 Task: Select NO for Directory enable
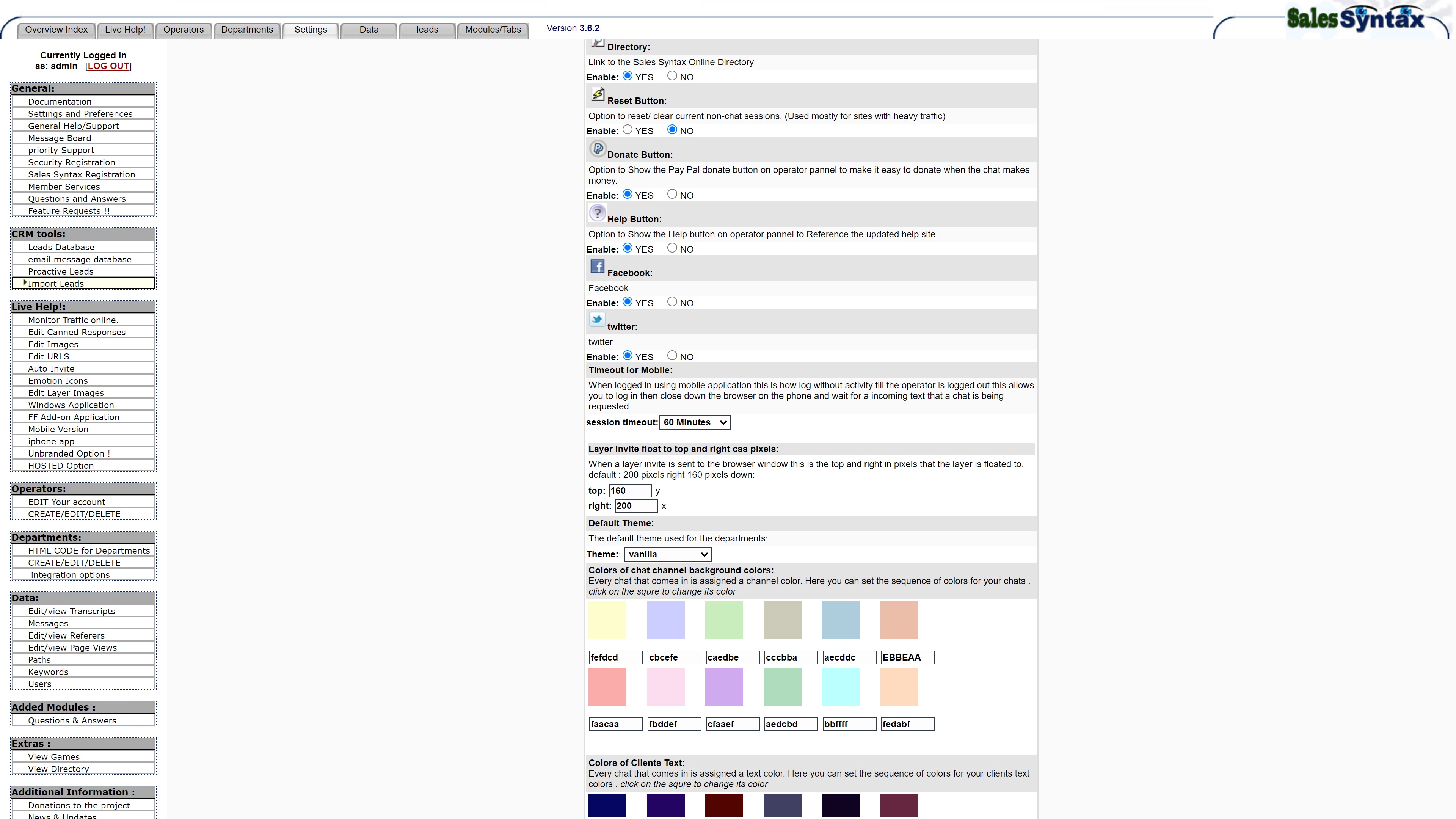(672, 76)
